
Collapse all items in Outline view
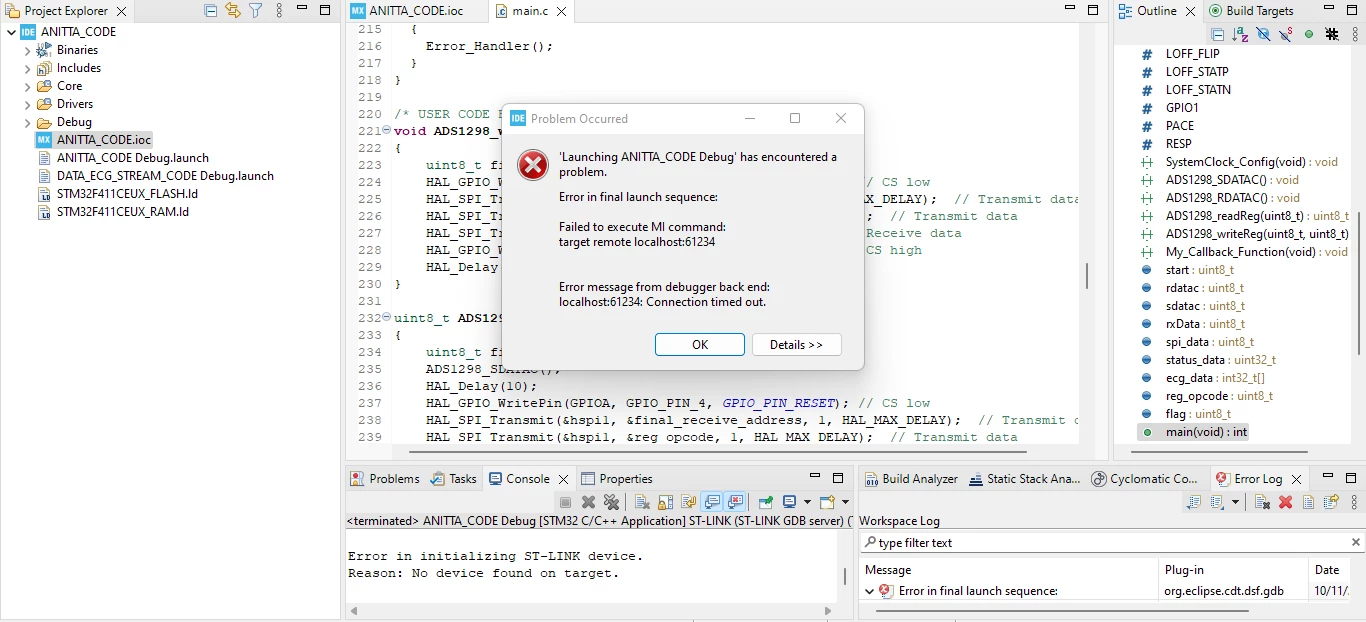click(x=1217, y=34)
